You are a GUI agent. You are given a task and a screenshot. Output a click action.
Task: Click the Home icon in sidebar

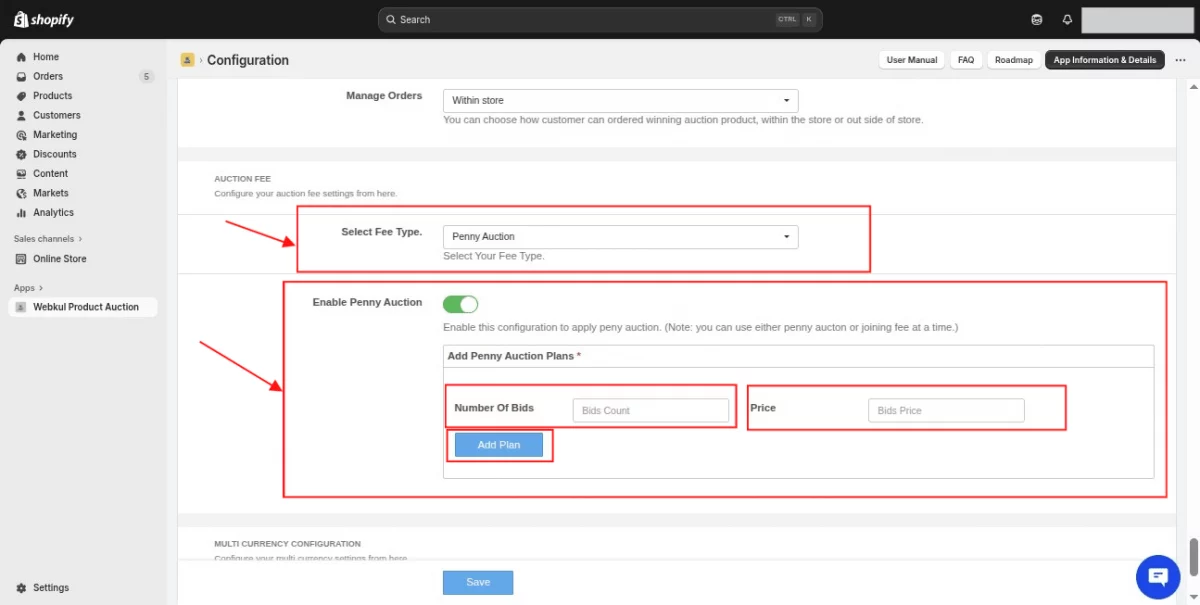tap(22, 57)
